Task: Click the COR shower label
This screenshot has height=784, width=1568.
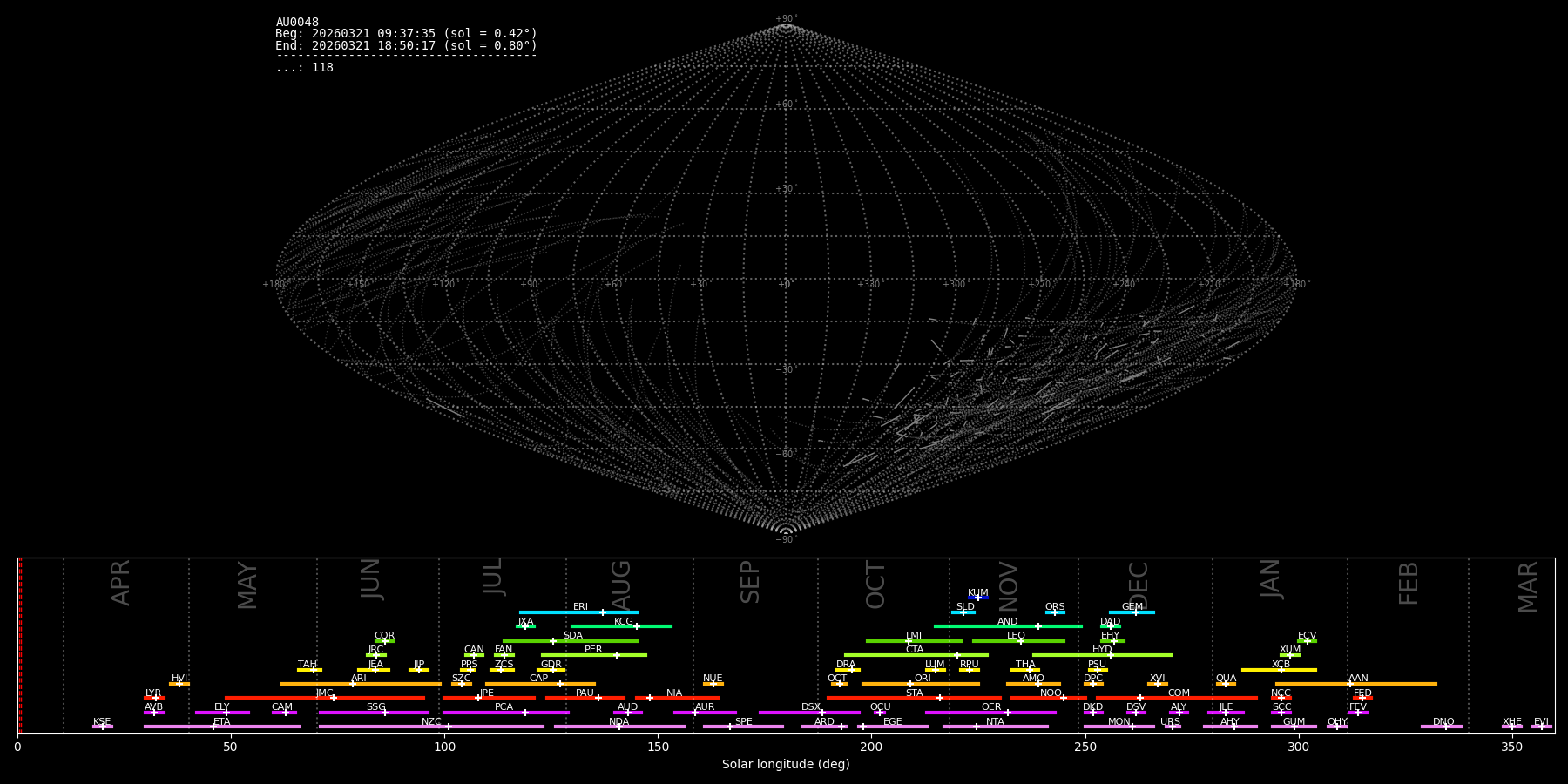Action: pyautogui.click(x=384, y=636)
